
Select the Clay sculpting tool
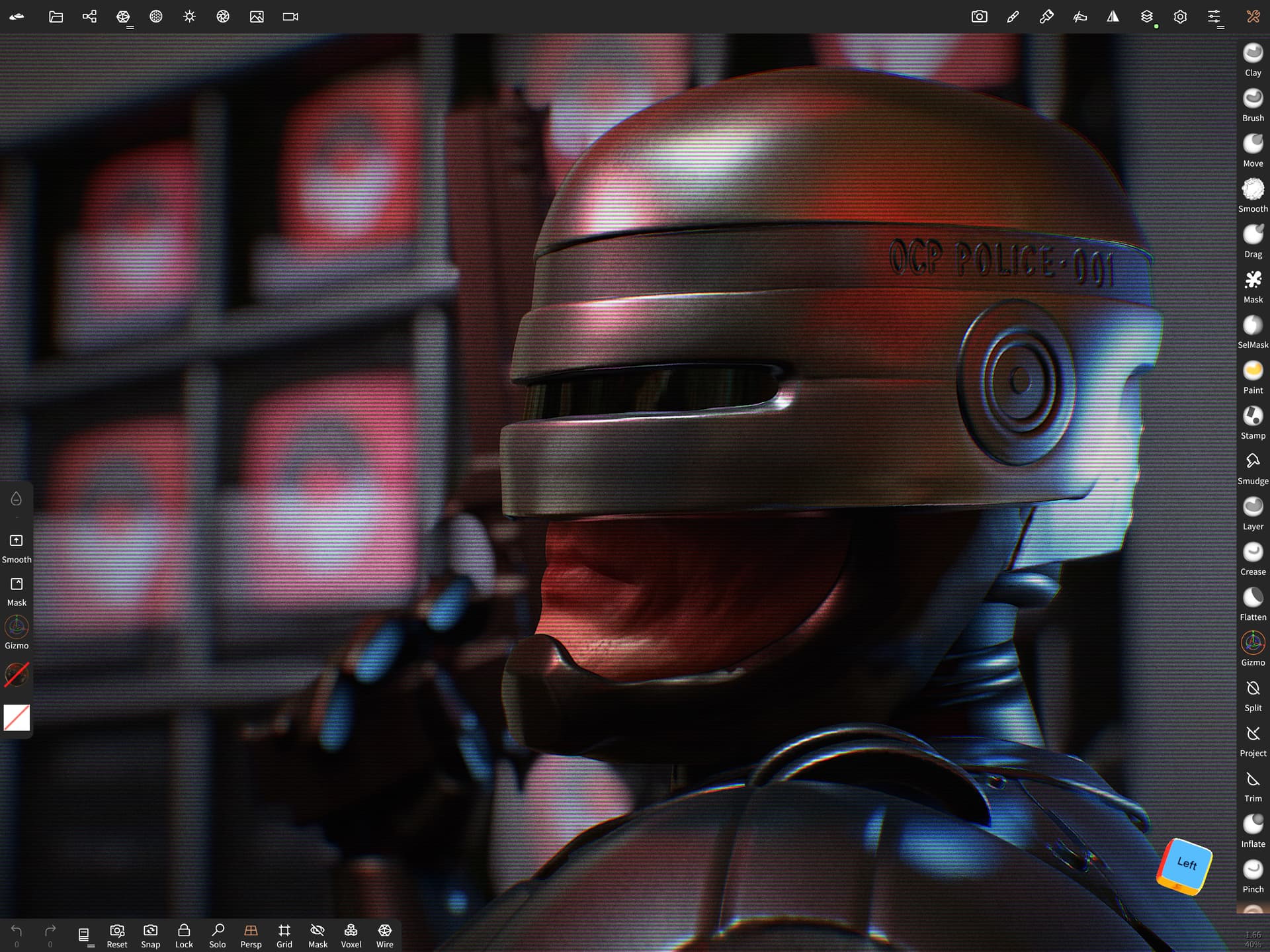pyautogui.click(x=1253, y=60)
